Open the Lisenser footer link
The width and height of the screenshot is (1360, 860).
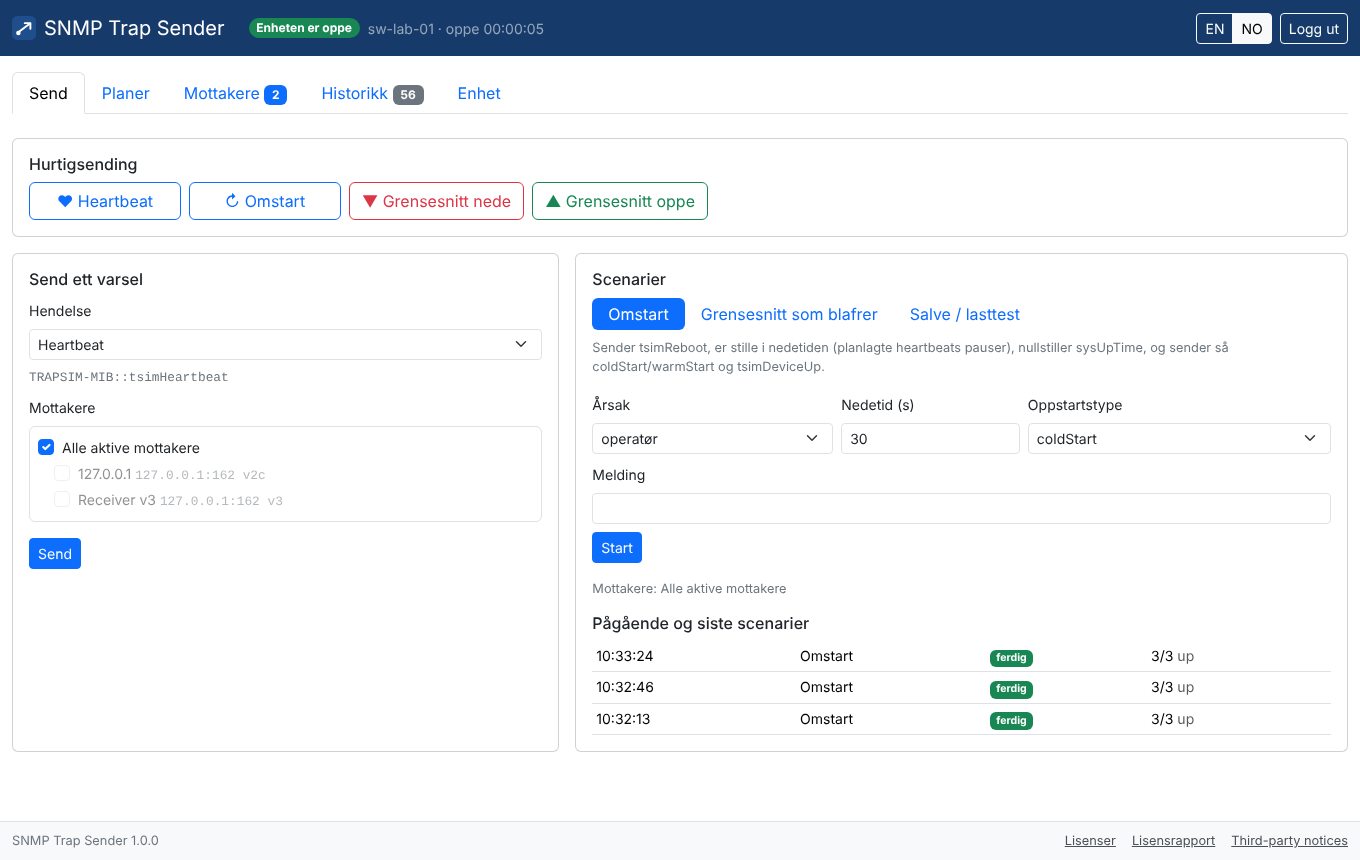pos(1090,841)
